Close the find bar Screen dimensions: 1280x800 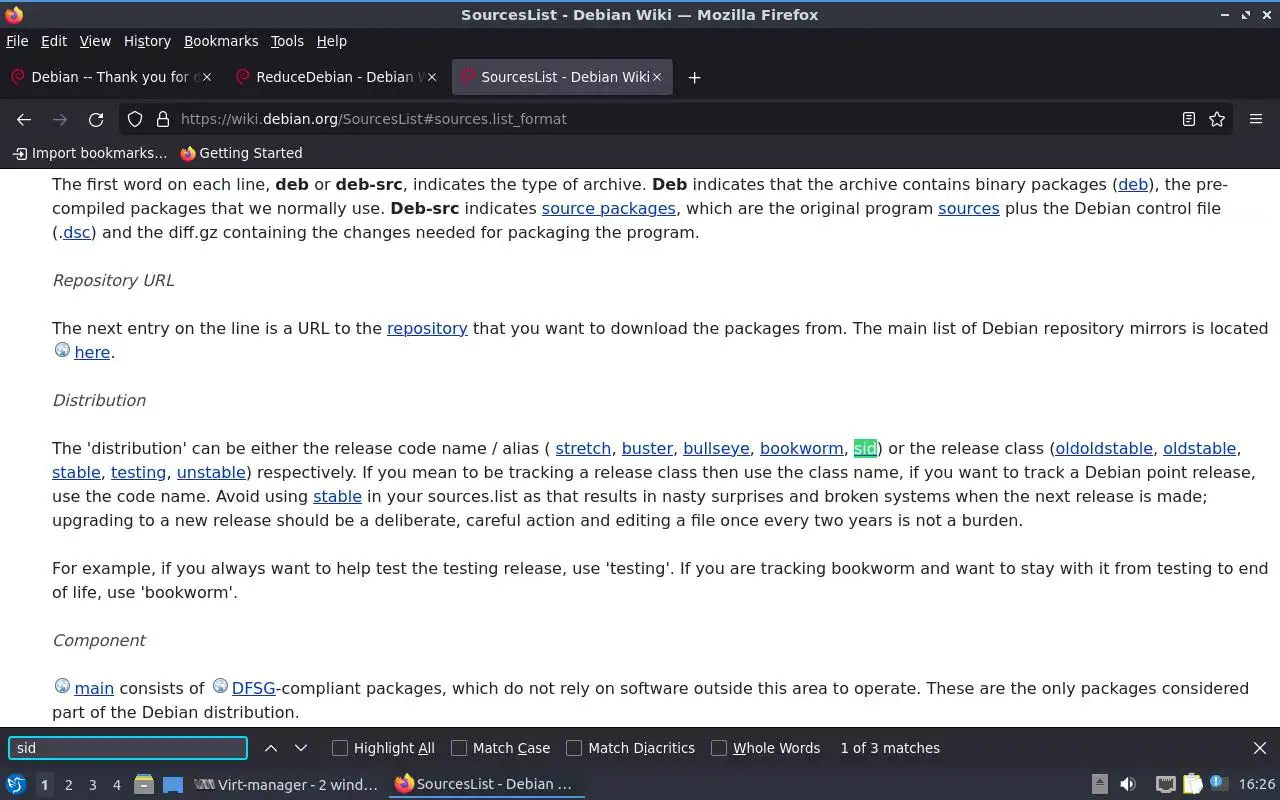[x=1260, y=748]
